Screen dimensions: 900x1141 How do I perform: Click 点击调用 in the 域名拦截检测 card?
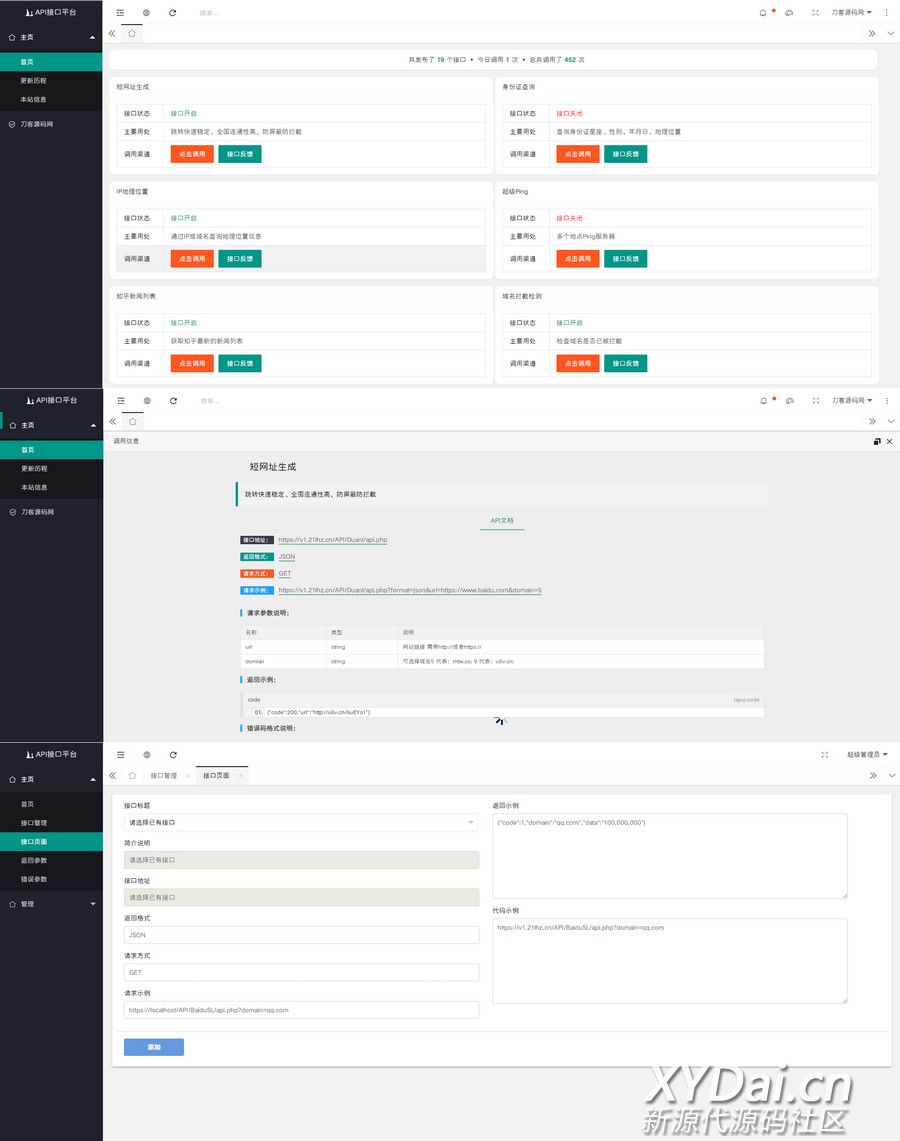(578, 364)
